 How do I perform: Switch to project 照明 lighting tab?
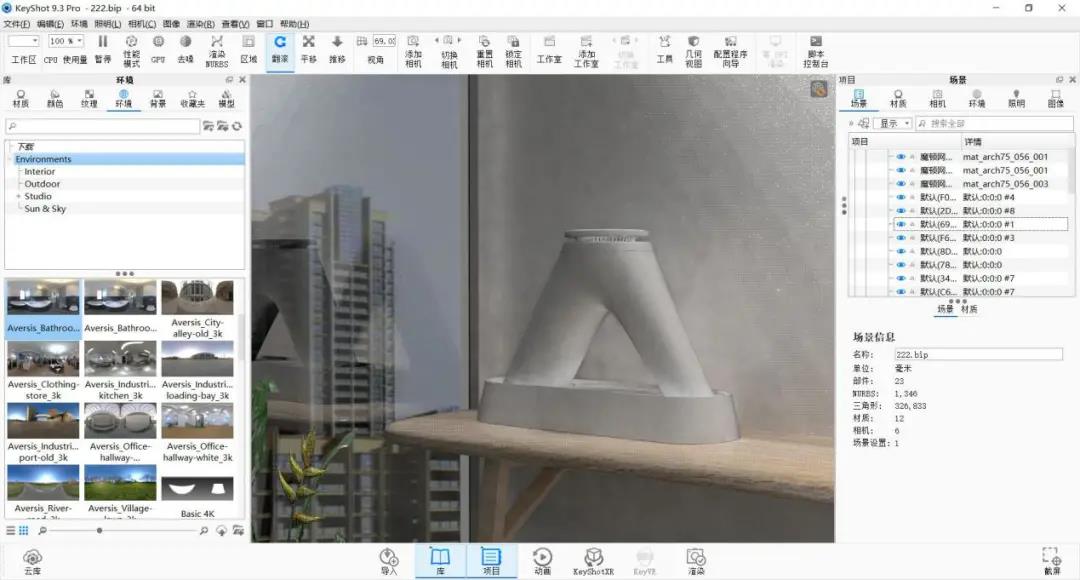pyautogui.click(x=1017, y=99)
